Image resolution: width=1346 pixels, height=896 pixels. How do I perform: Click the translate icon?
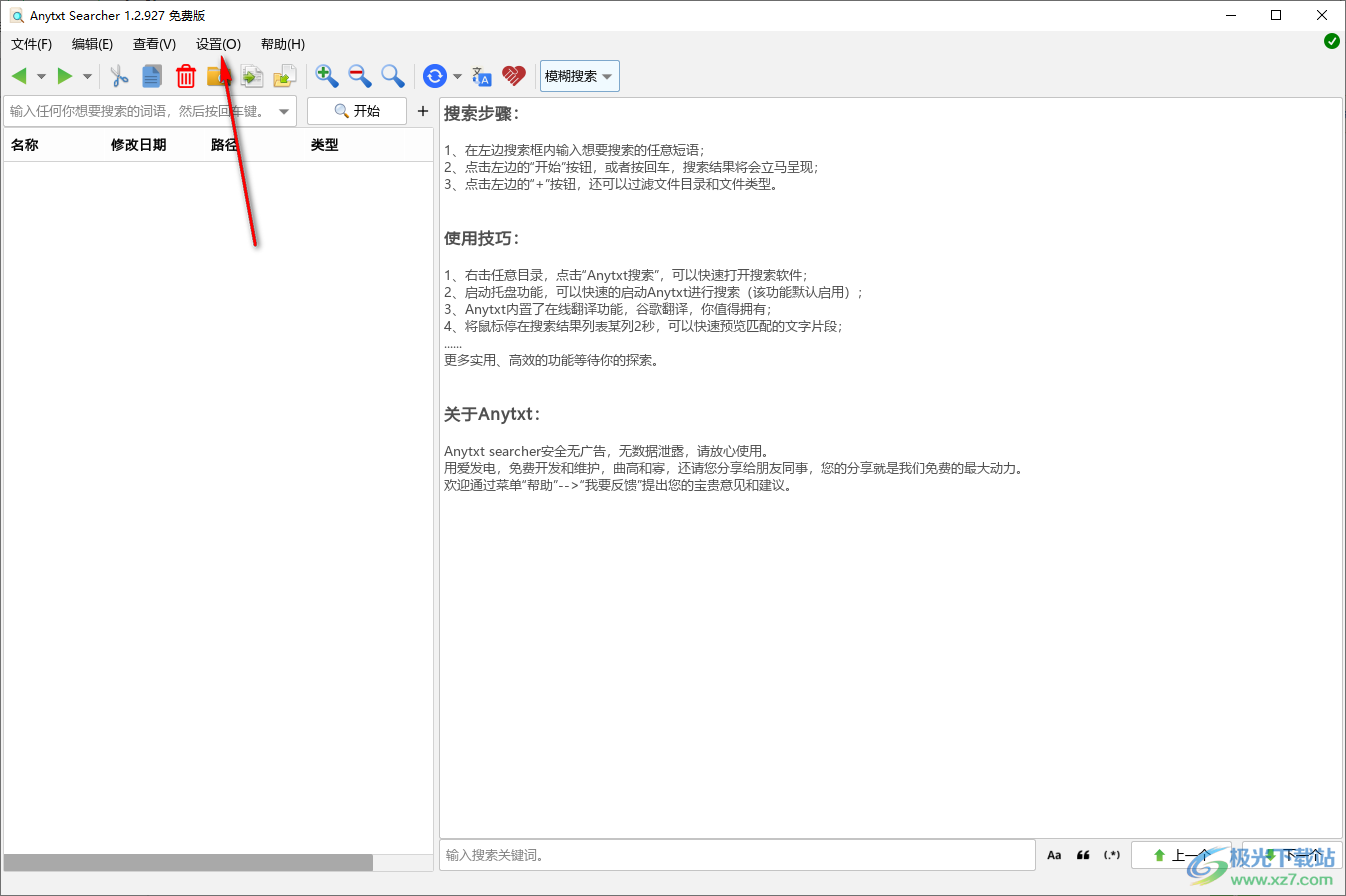pos(482,76)
